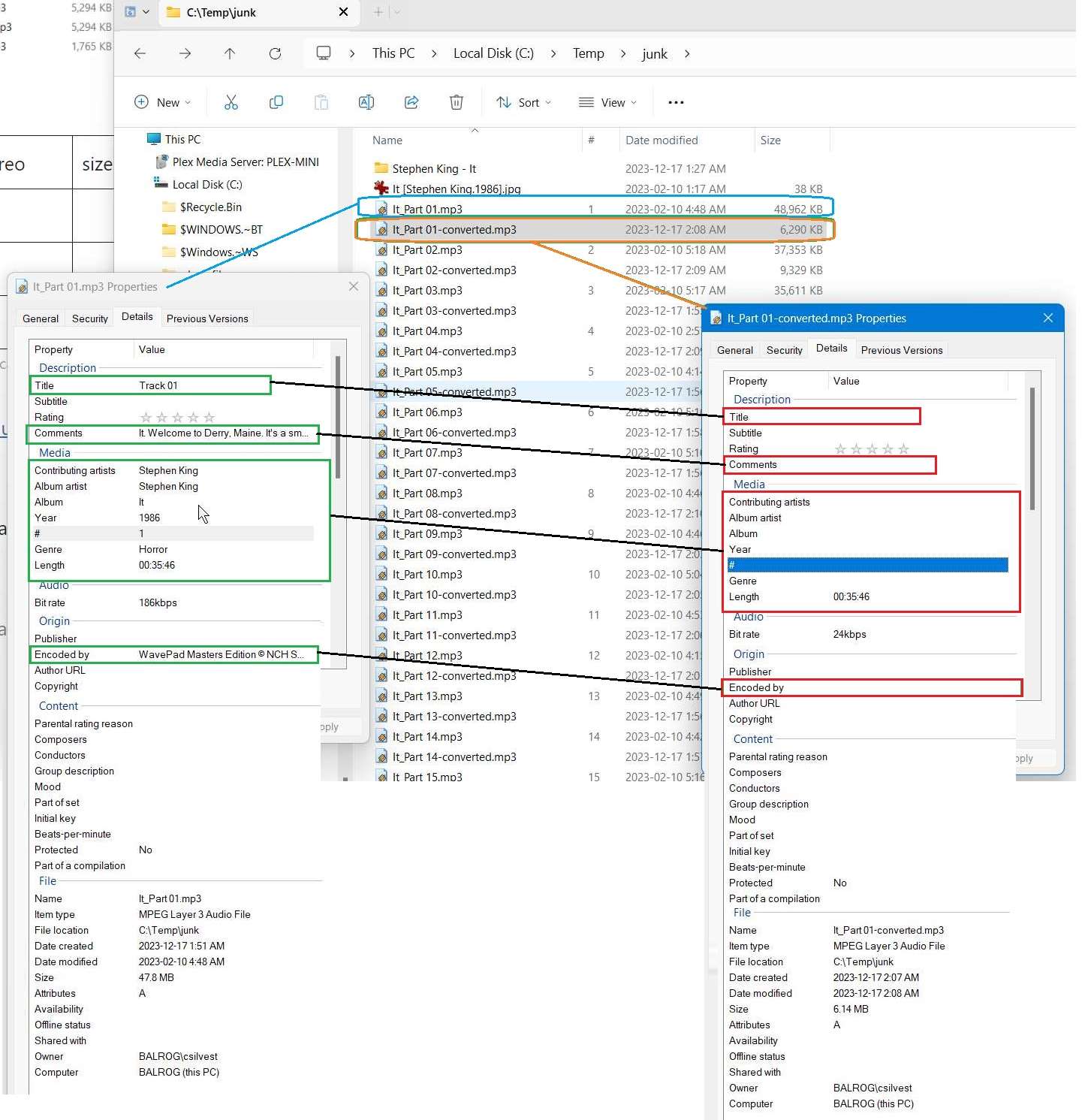Open Previous Versions tab in converted file Properties

pyautogui.click(x=901, y=350)
